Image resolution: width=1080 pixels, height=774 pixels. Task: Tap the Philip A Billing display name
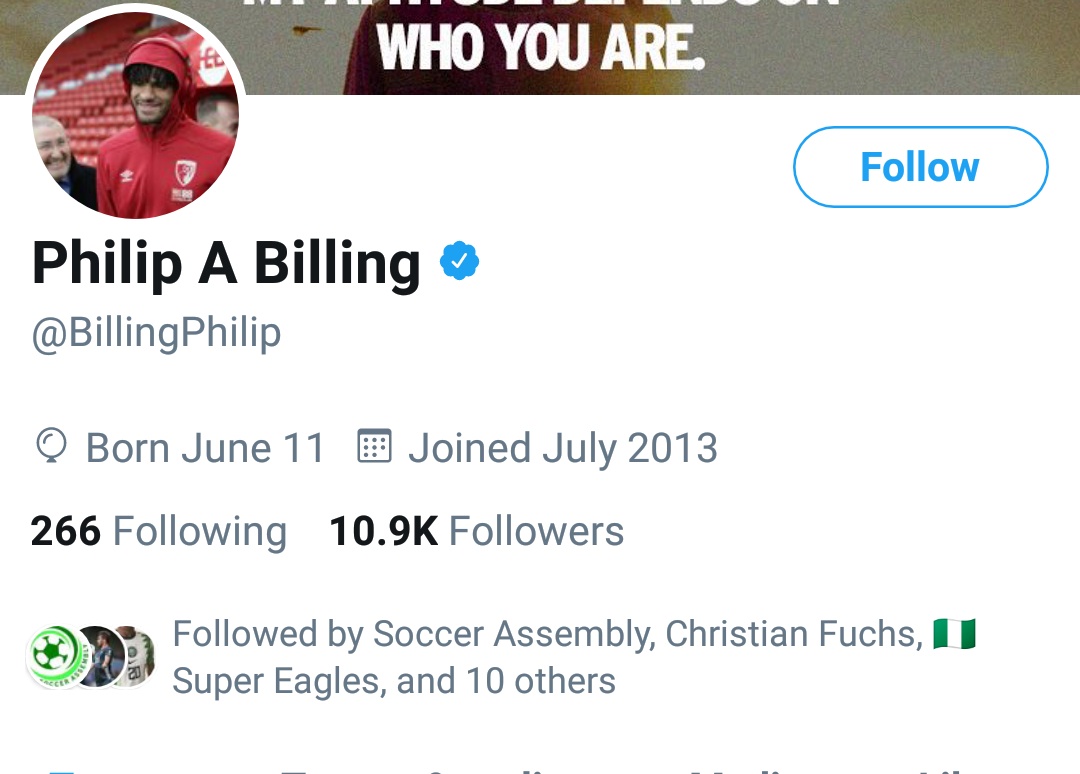(x=226, y=263)
